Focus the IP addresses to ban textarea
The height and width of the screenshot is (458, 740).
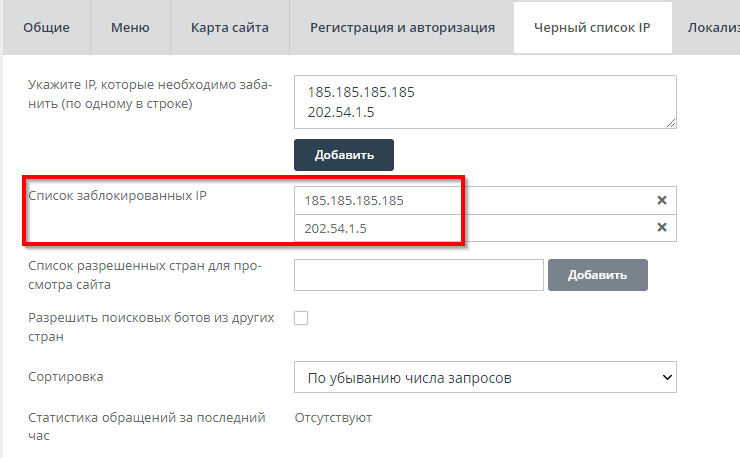click(x=485, y=102)
